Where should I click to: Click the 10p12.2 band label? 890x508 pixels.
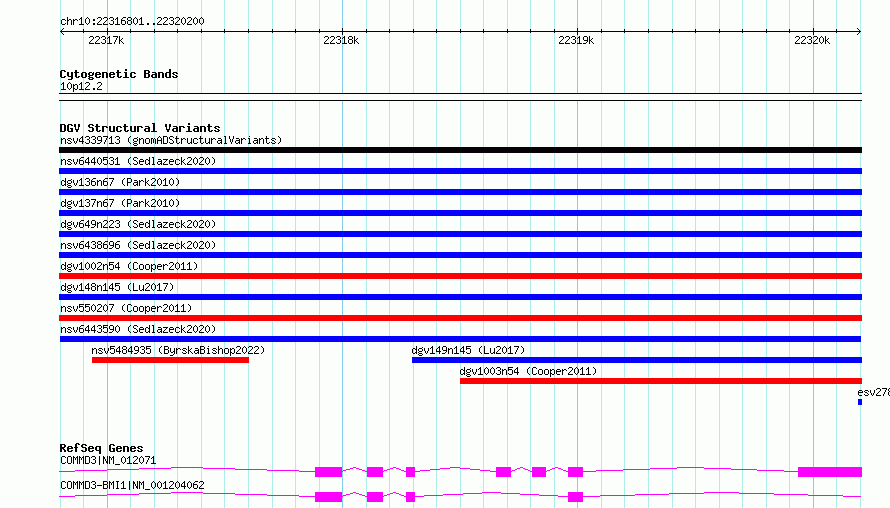coord(81,86)
